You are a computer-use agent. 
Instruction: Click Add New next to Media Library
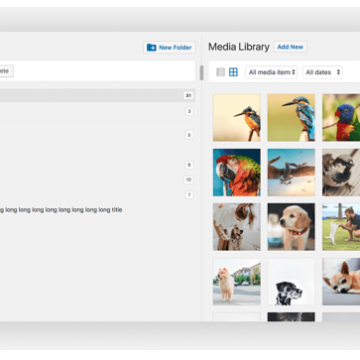click(290, 47)
